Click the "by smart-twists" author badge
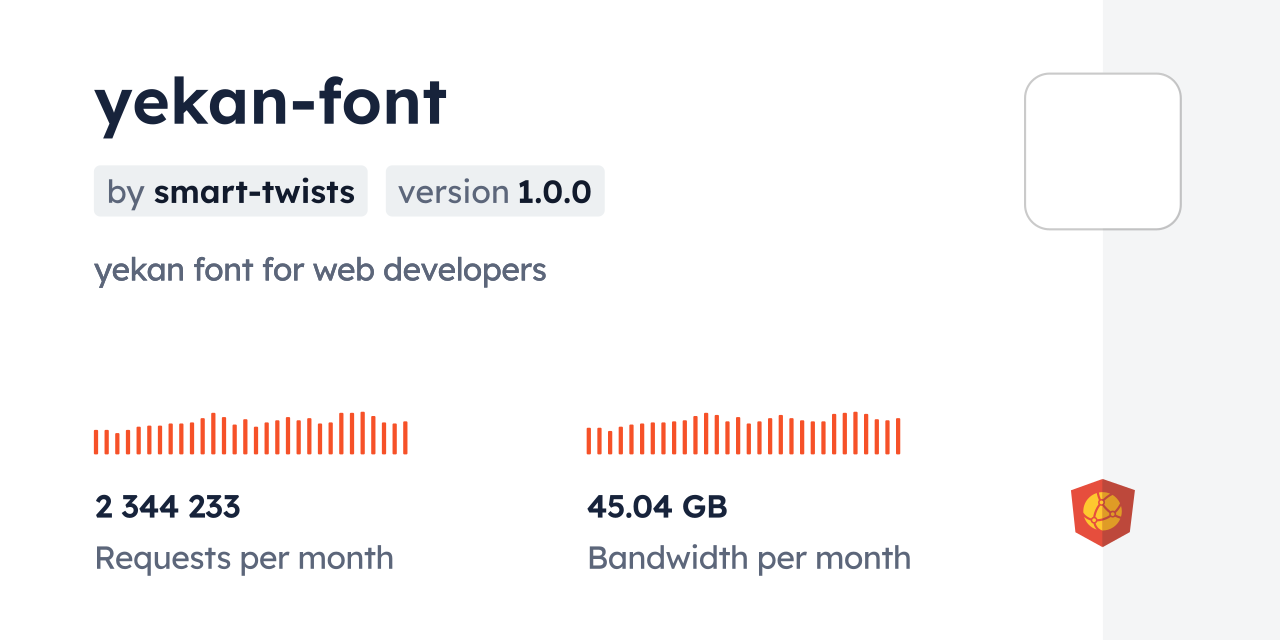This screenshot has width=1280, height=640. click(230, 191)
